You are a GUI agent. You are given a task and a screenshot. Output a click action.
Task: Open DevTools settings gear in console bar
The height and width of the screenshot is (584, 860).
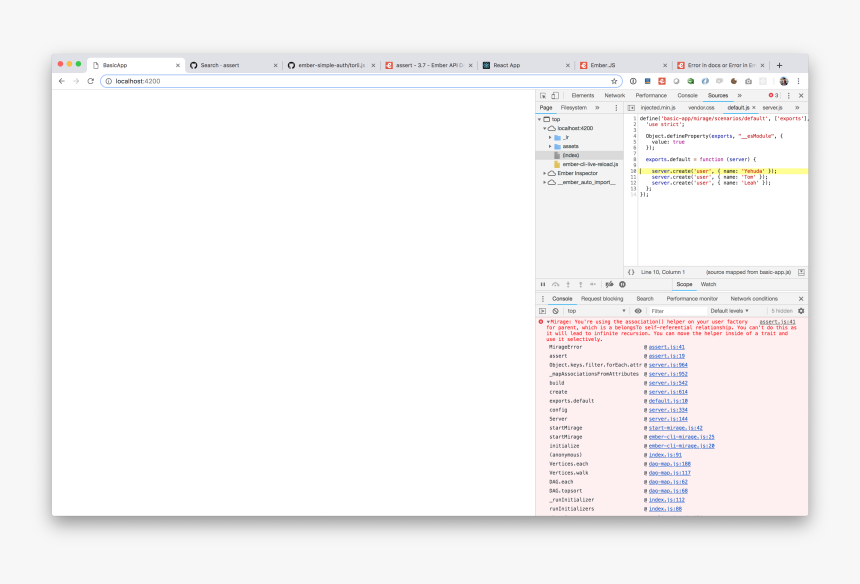(x=801, y=311)
